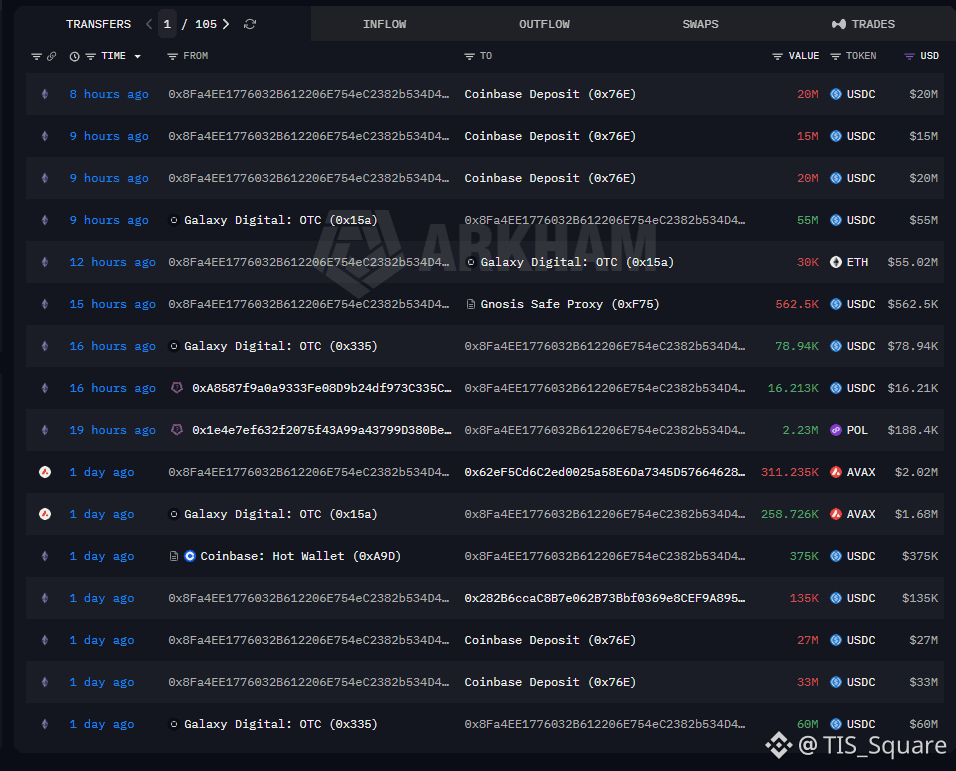Click tag icon beside 0x1e4e7e address
Image resolution: width=956 pixels, height=771 pixels.
[177, 430]
